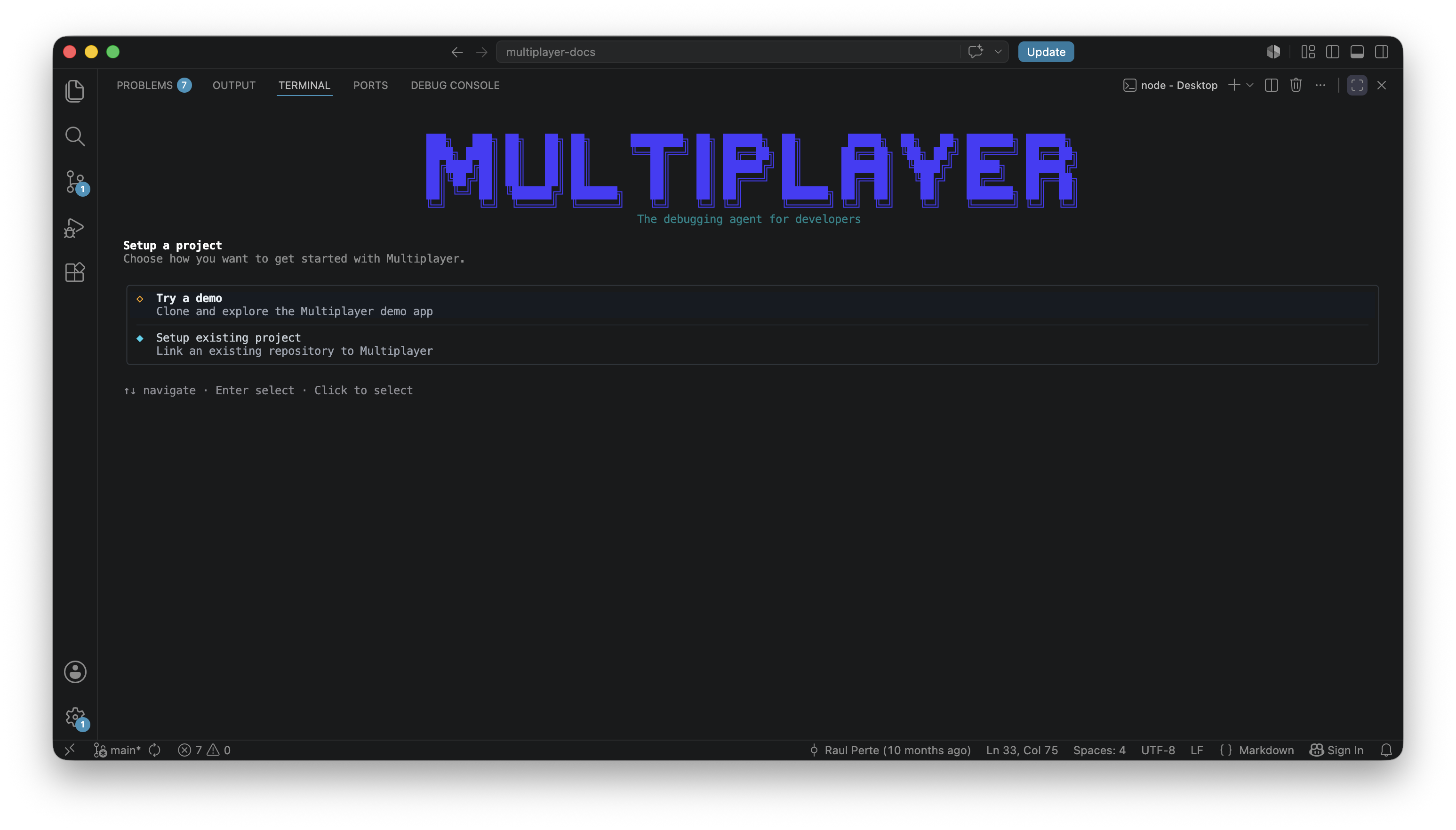Close the panel with X icon

[1381, 85]
